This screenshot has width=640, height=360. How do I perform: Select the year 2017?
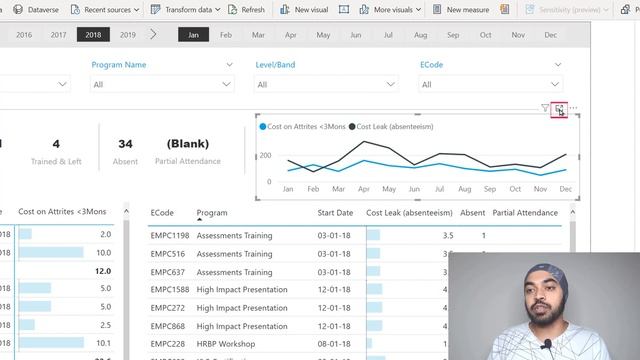(58, 35)
